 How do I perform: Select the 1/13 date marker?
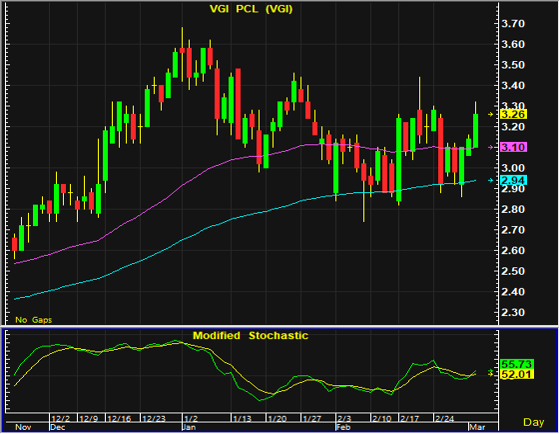click(242, 419)
